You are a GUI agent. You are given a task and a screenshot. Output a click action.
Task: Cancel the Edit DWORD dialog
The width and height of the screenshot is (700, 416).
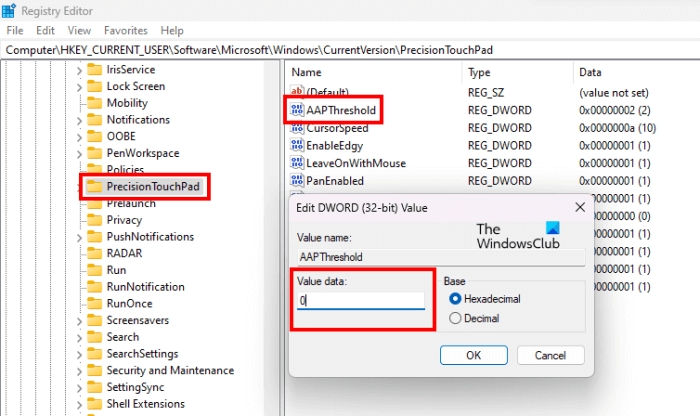(x=550, y=355)
